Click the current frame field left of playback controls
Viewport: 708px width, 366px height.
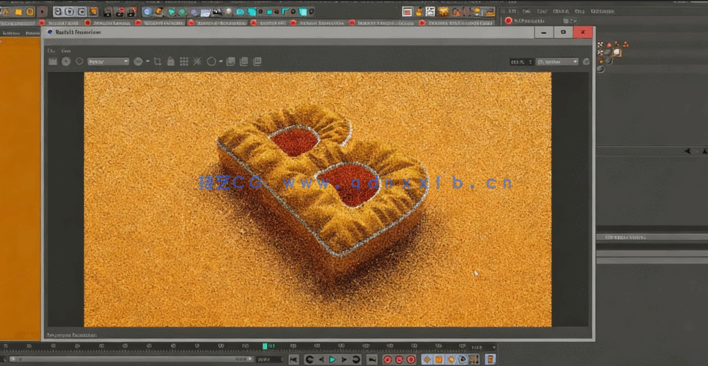click(270, 360)
